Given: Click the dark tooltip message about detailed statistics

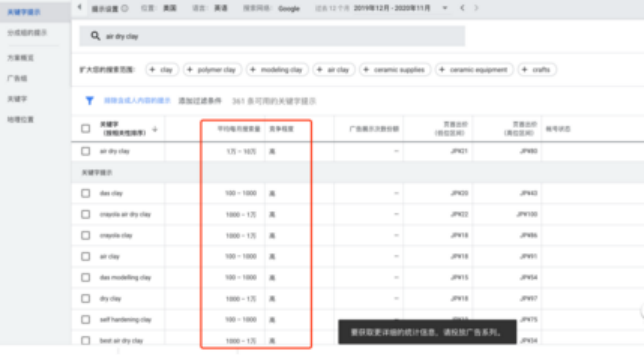Looking at the screenshot, I should [x=427, y=332].
